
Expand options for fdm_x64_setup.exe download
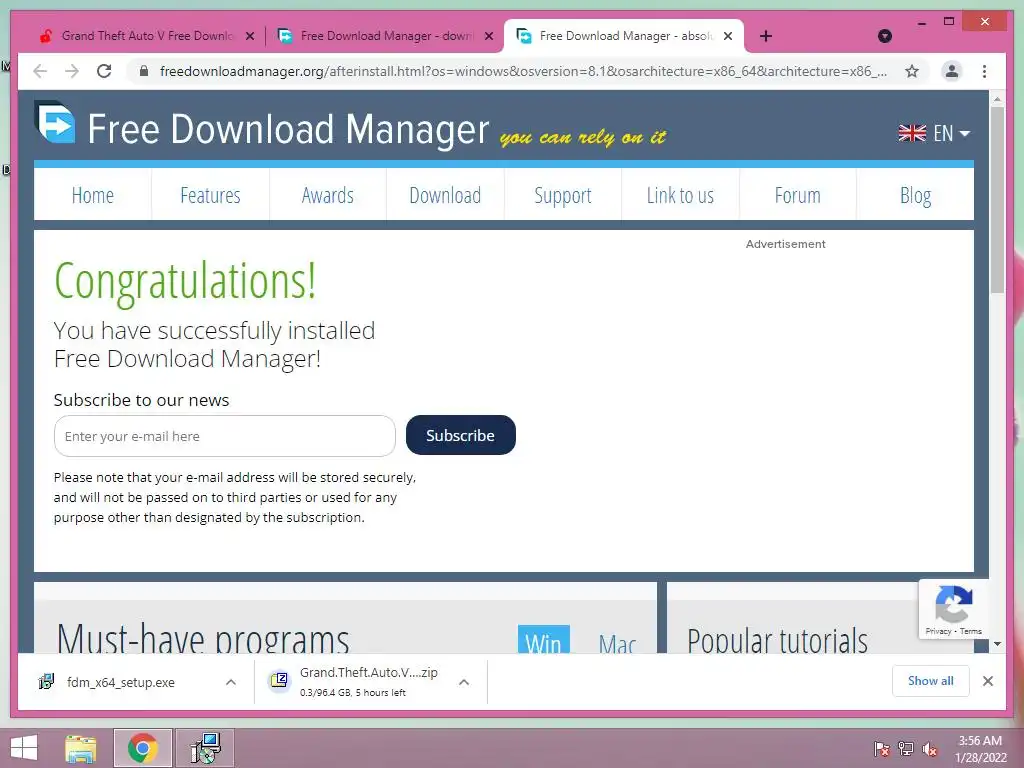click(231, 682)
